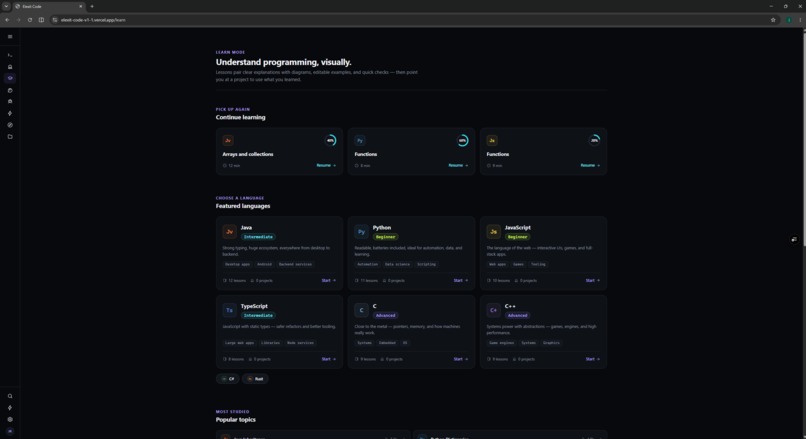Click the Android tag on Java card

pyautogui.click(x=265, y=264)
